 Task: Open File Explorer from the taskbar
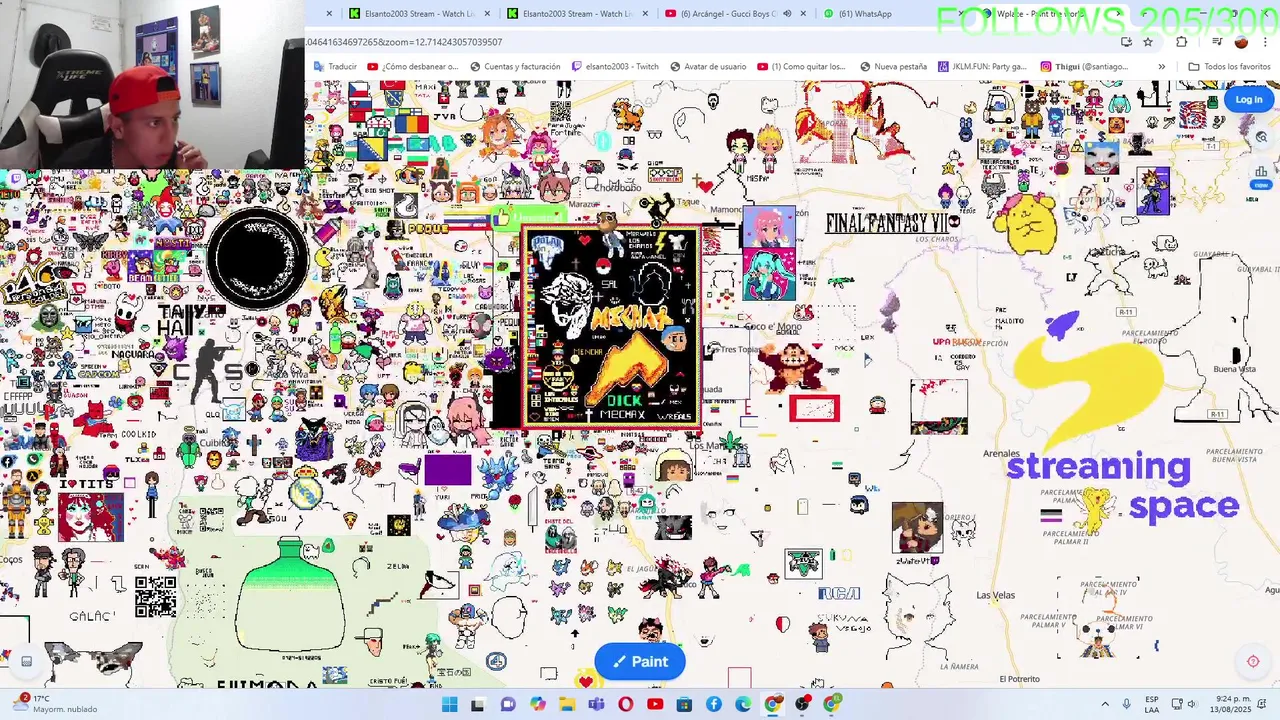[567, 705]
